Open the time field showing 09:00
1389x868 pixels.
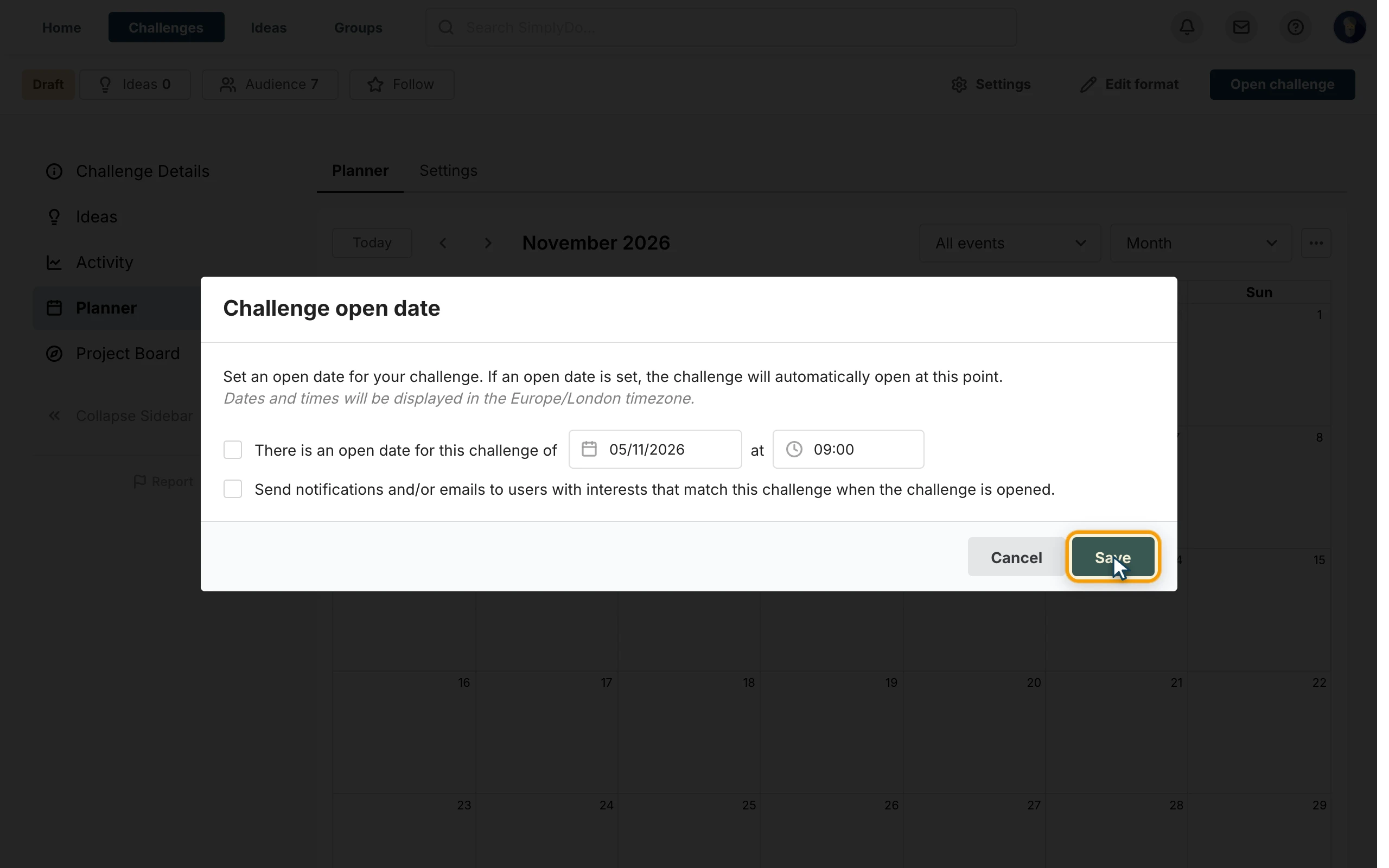[x=848, y=449]
